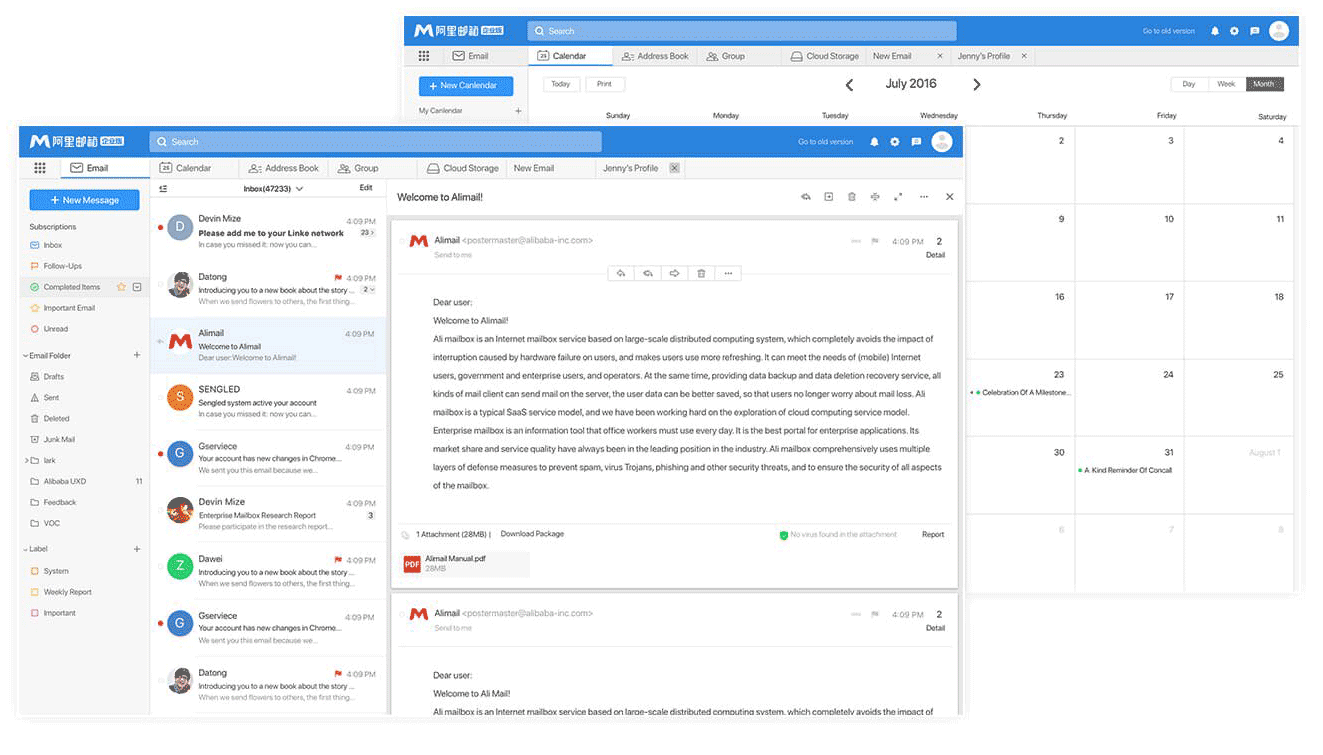Add a new label with the plus icon
Screen dimensions: 1323x755
click(137, 549)
